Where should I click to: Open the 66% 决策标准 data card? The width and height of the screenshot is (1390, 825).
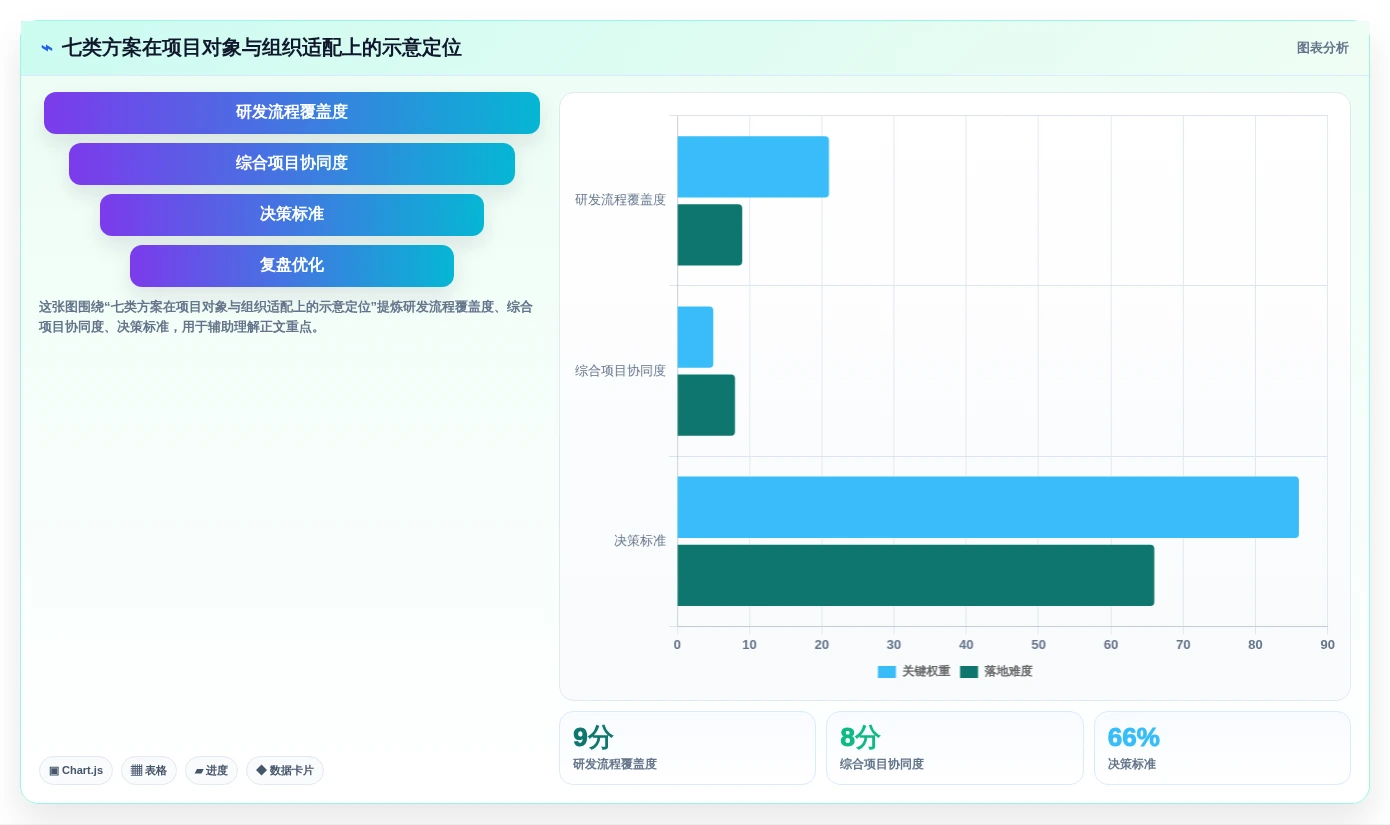click(1222, 748)
